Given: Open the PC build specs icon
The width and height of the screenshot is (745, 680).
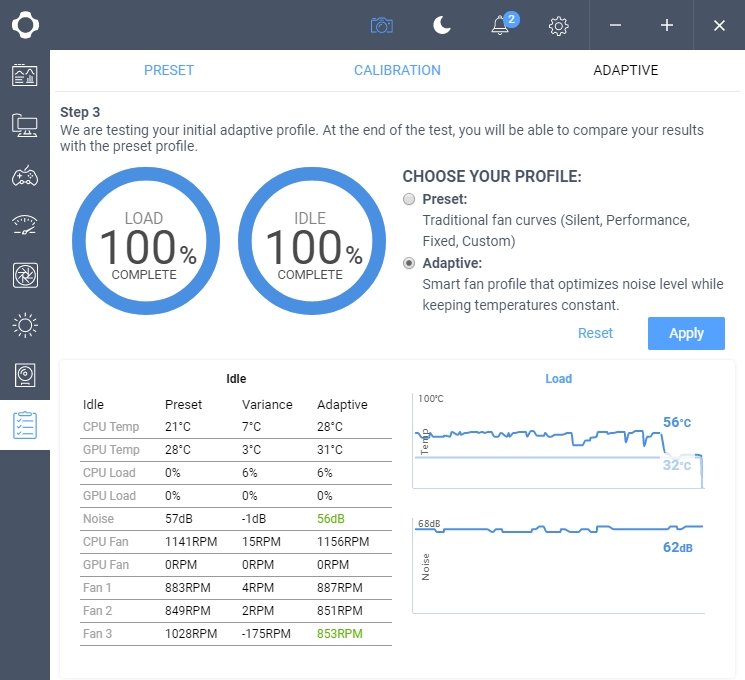Looking at the screenshot, I should pyautogui.click(x=25, y=125).
